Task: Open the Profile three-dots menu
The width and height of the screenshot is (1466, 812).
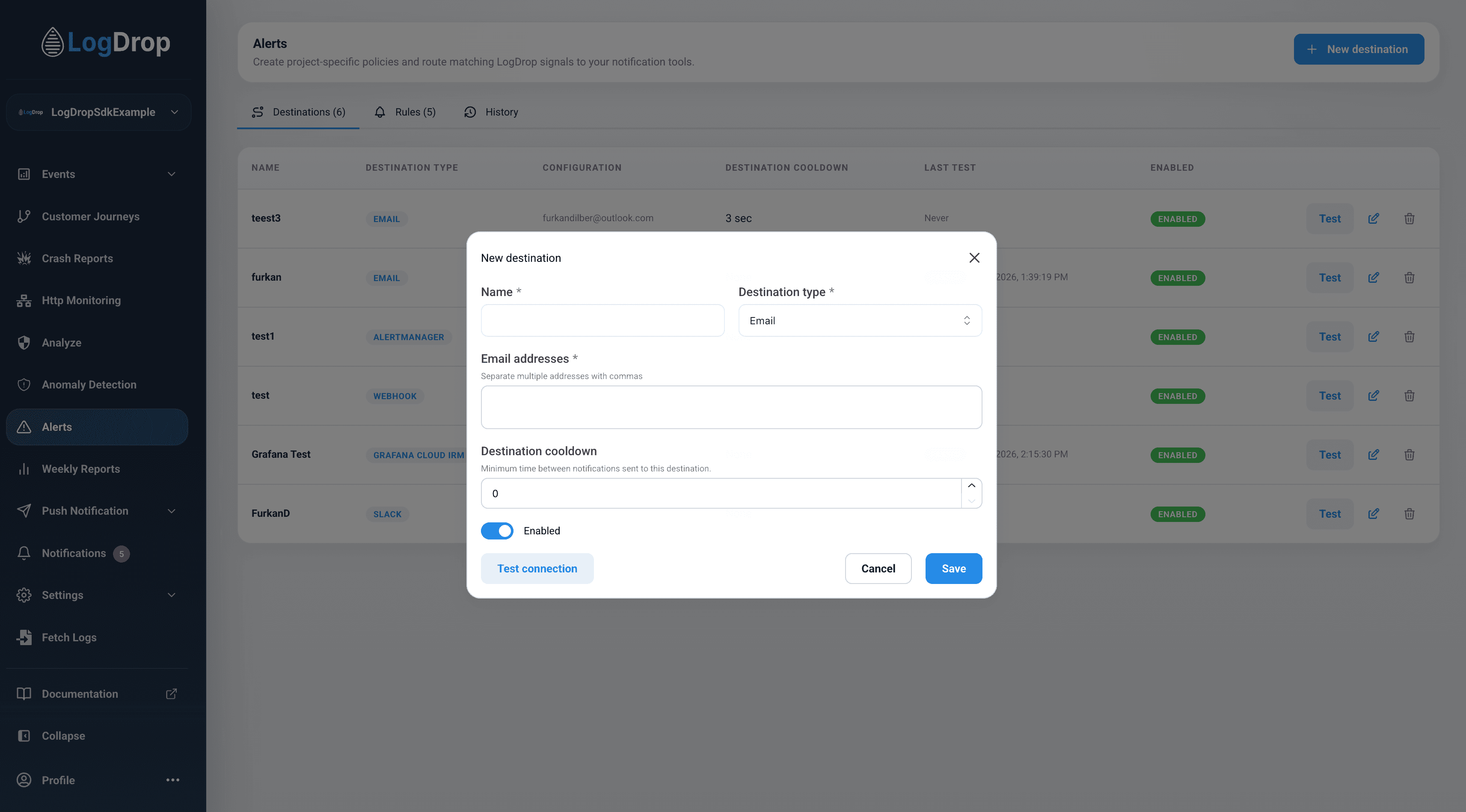Action: coord(172,780)
